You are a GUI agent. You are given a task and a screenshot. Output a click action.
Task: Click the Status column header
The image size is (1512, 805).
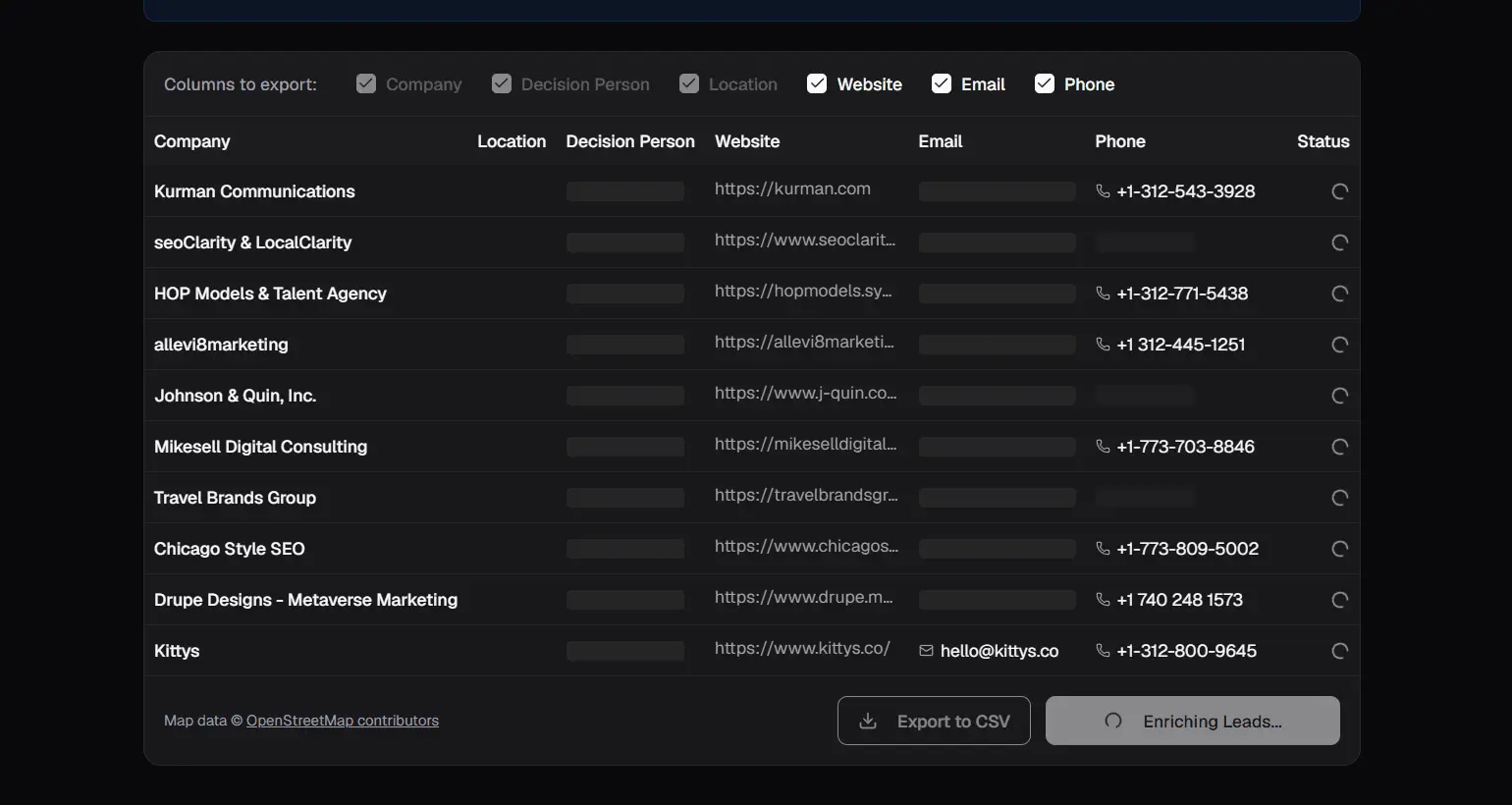pos(1323,141)
